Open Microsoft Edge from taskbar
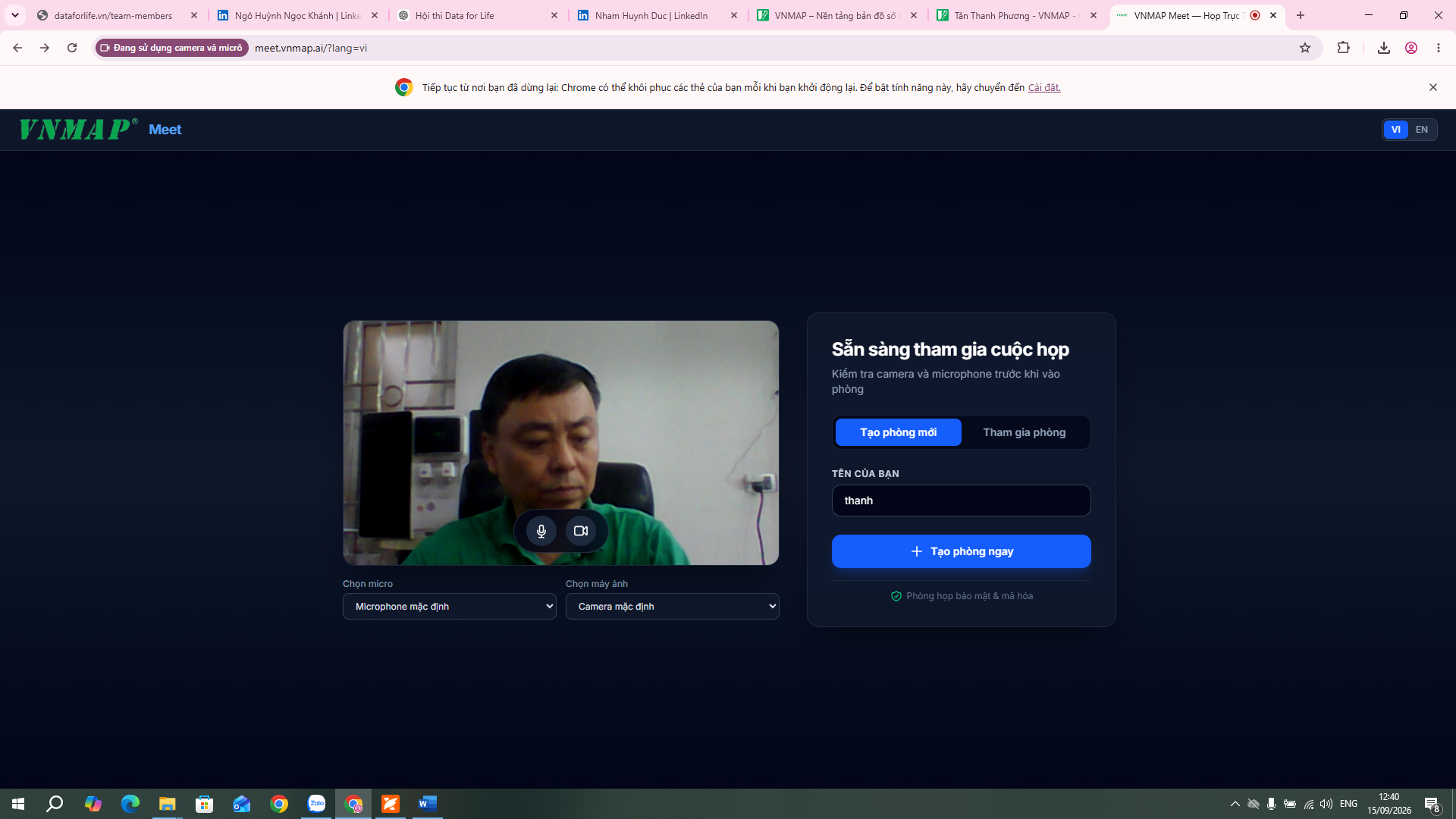 pyautogui.click(x=130, y=804)
